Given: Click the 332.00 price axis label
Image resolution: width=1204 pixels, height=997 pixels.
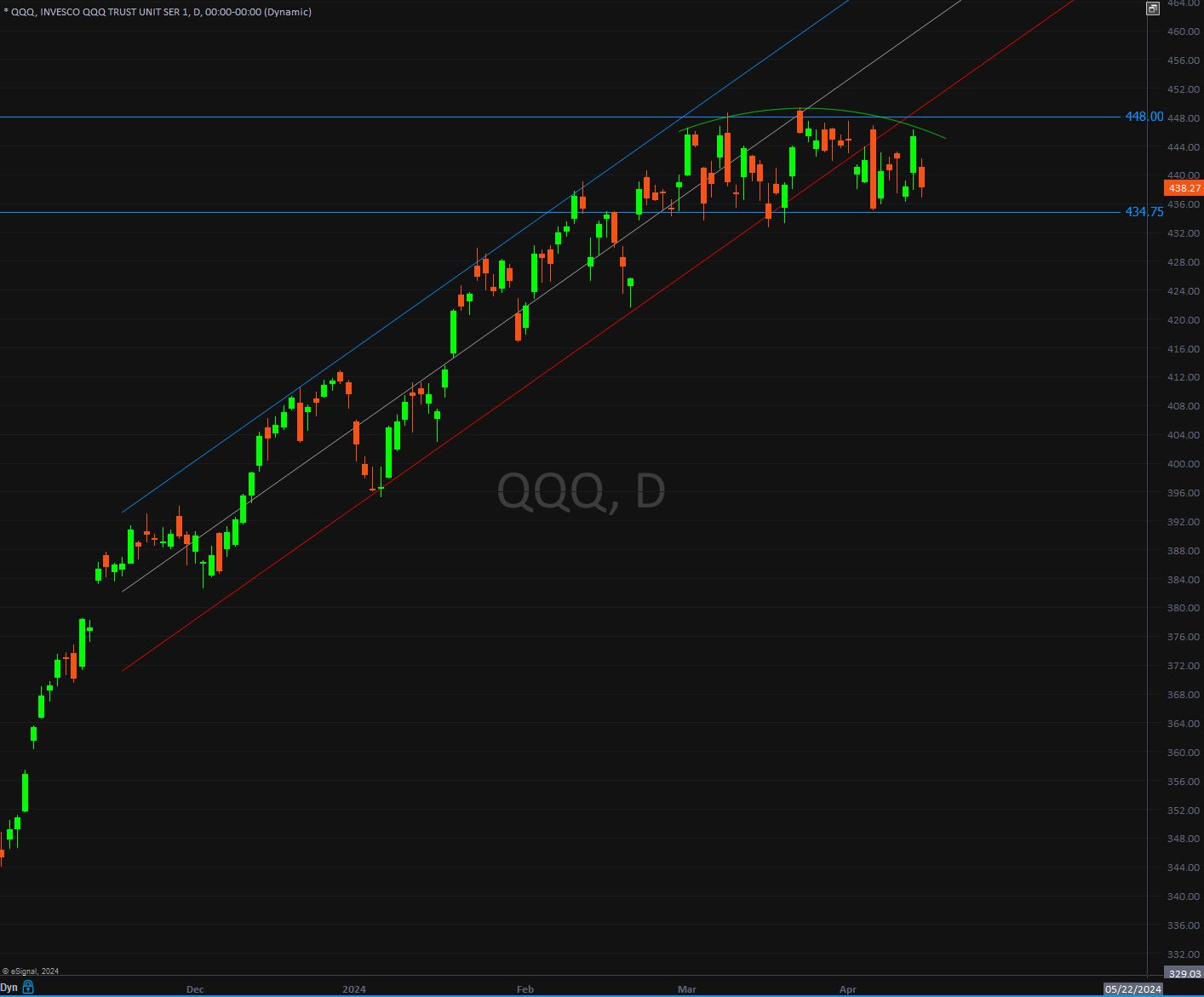Looking at the screenshot, I should pyautogui.click(x=1183, y=954).
